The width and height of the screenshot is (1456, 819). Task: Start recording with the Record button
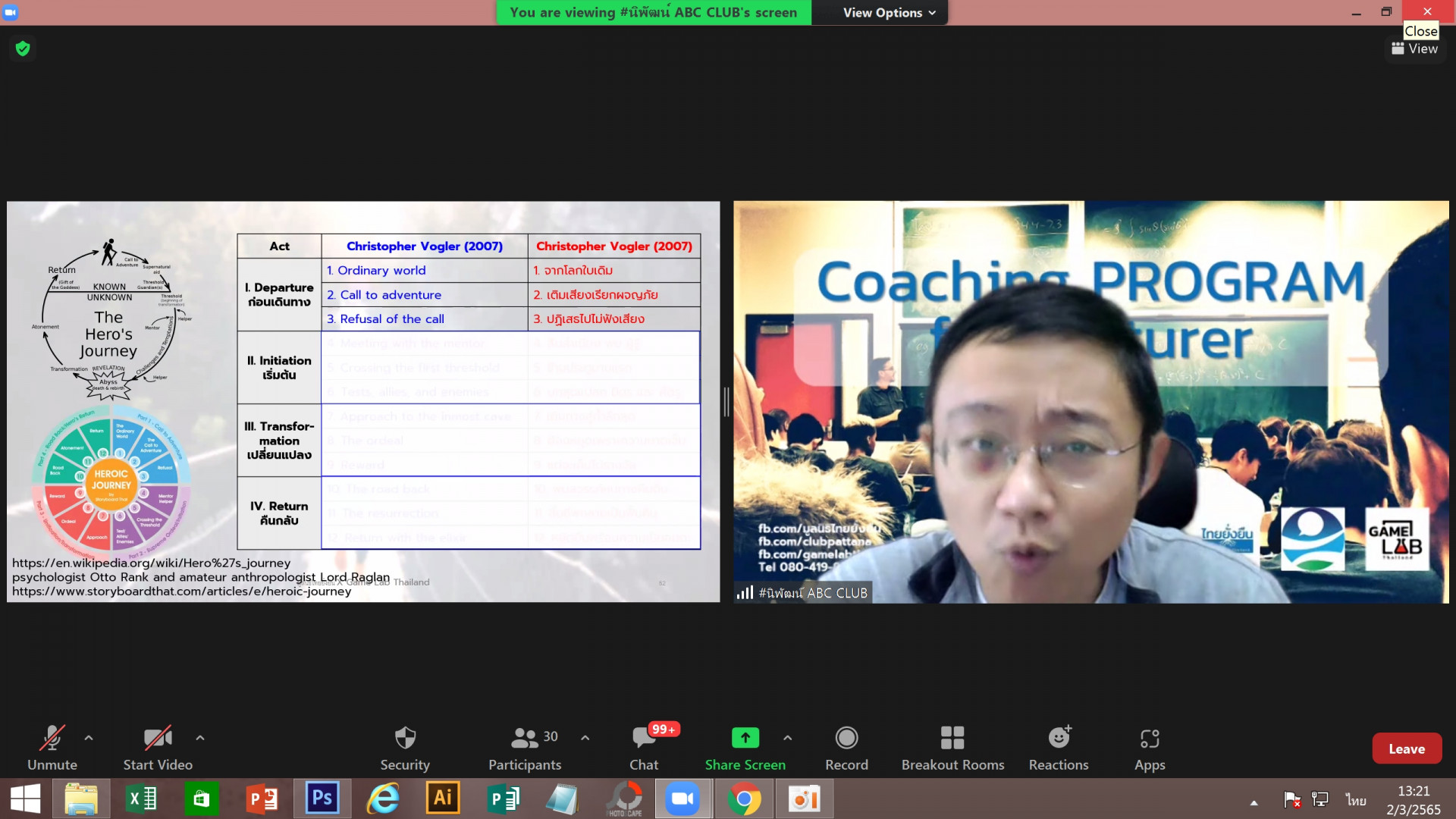click(846, 748)
